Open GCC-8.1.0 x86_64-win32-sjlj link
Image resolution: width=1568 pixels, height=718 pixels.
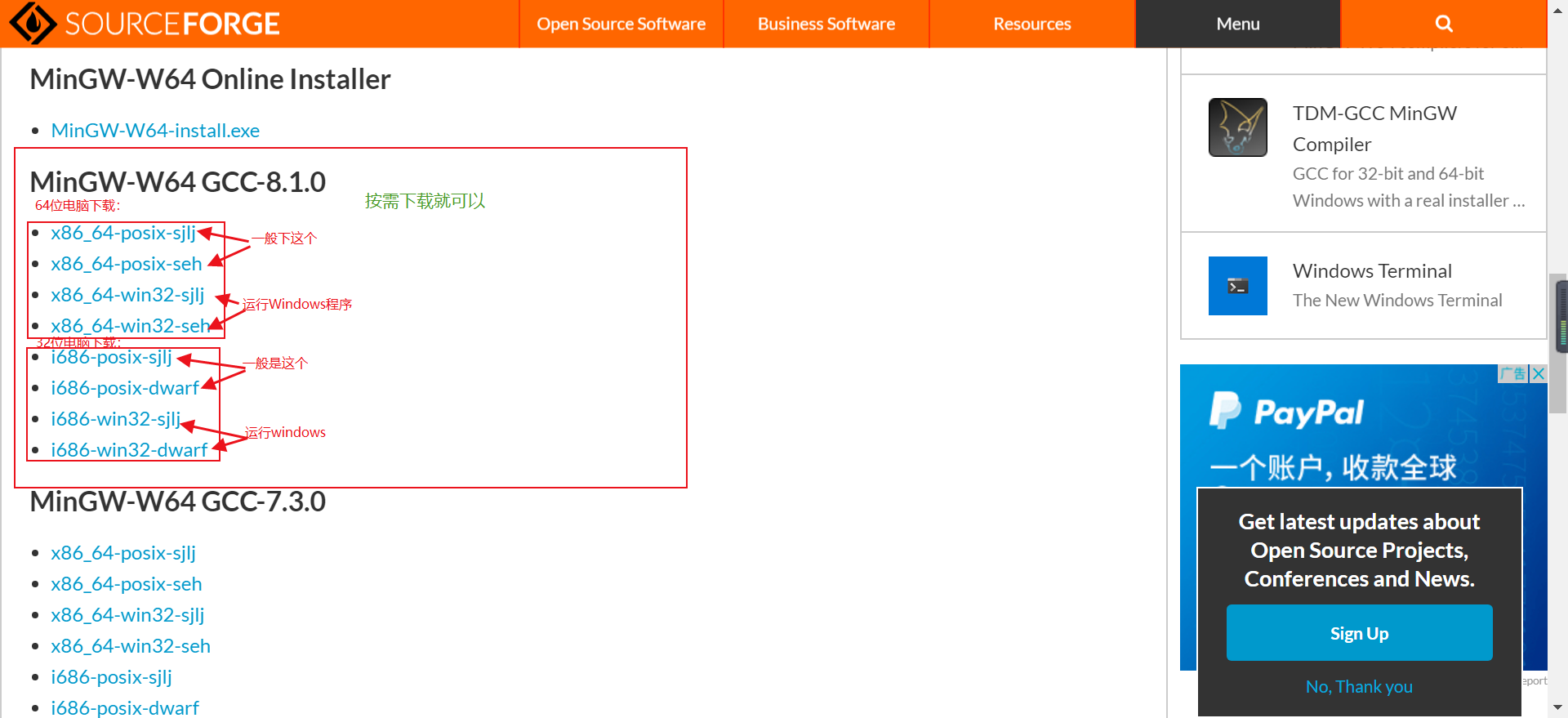pos(127,295)
